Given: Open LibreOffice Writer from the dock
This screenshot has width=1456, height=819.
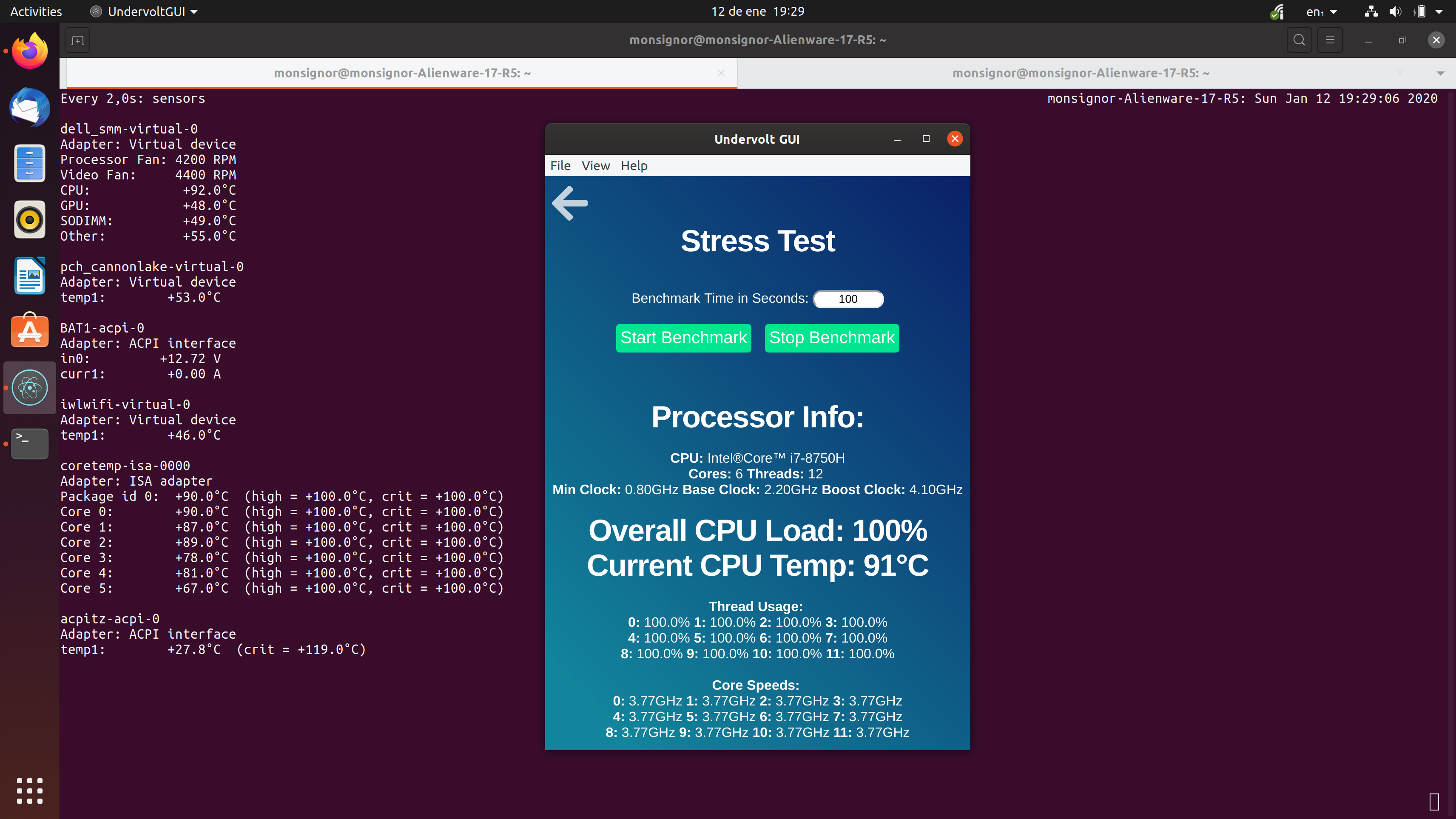Looking at the screenshot, I should pyautogui.click(x=30, y=275).
